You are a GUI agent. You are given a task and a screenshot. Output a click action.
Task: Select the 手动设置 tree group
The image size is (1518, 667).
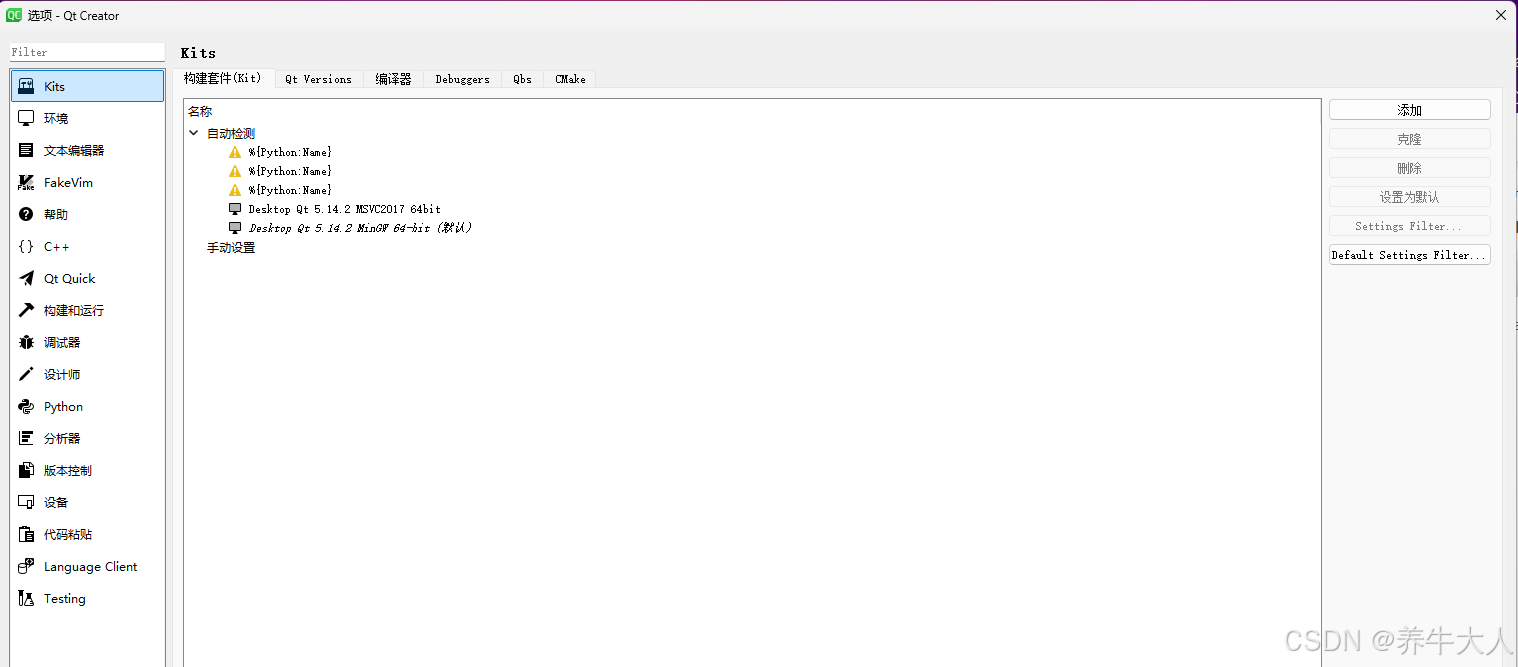click(x=231, y=247)
